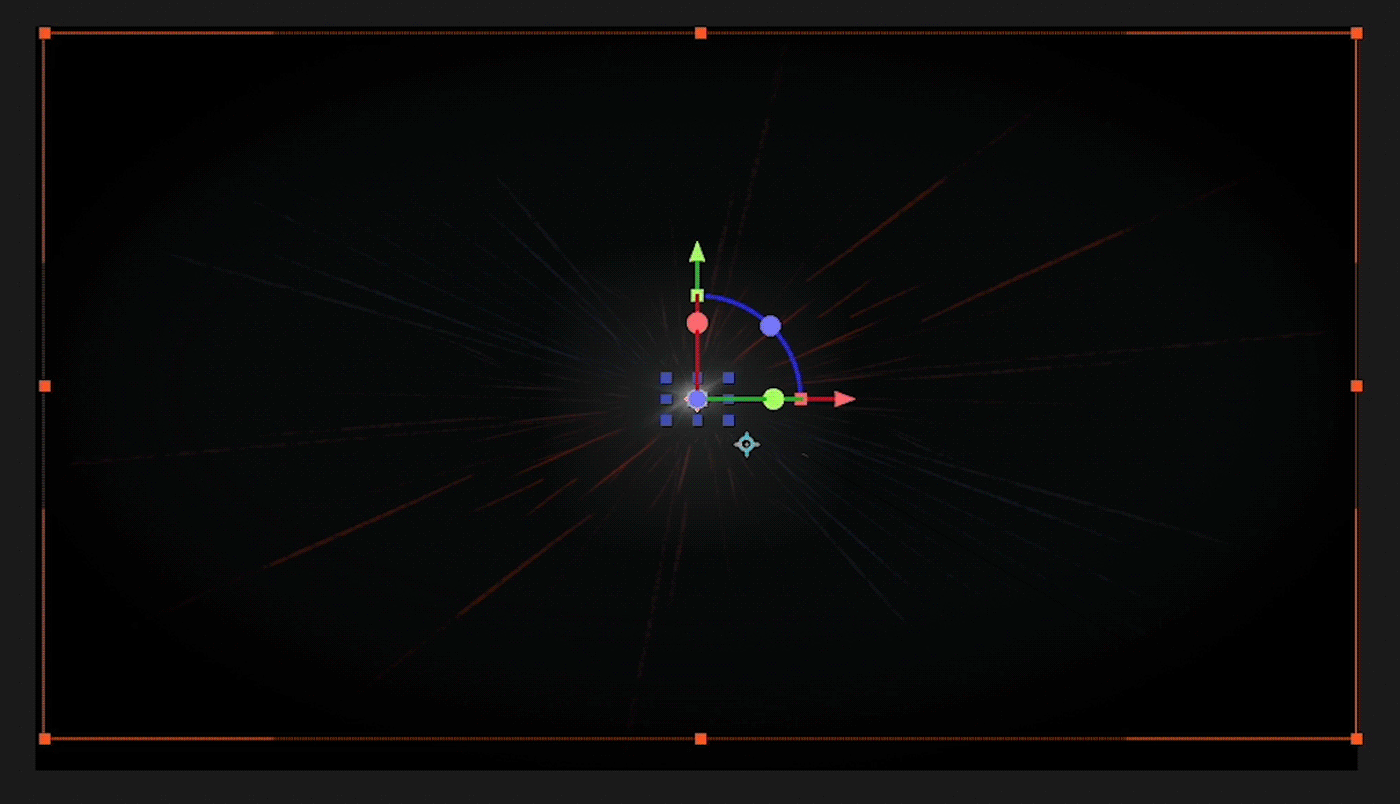Click top-right small blue square handle

coord(728,378)
